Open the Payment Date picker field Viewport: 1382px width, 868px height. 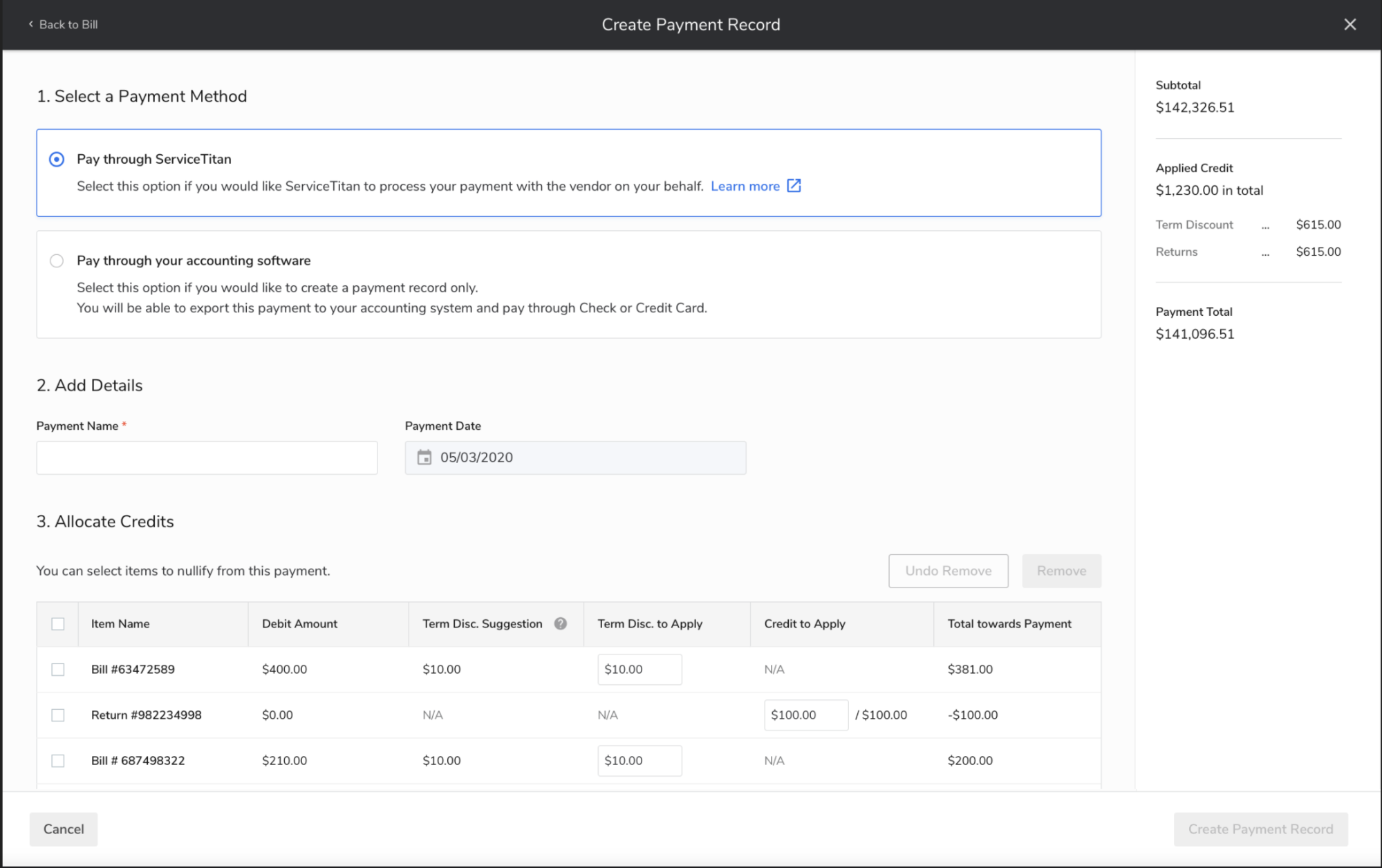click(575, 457)
